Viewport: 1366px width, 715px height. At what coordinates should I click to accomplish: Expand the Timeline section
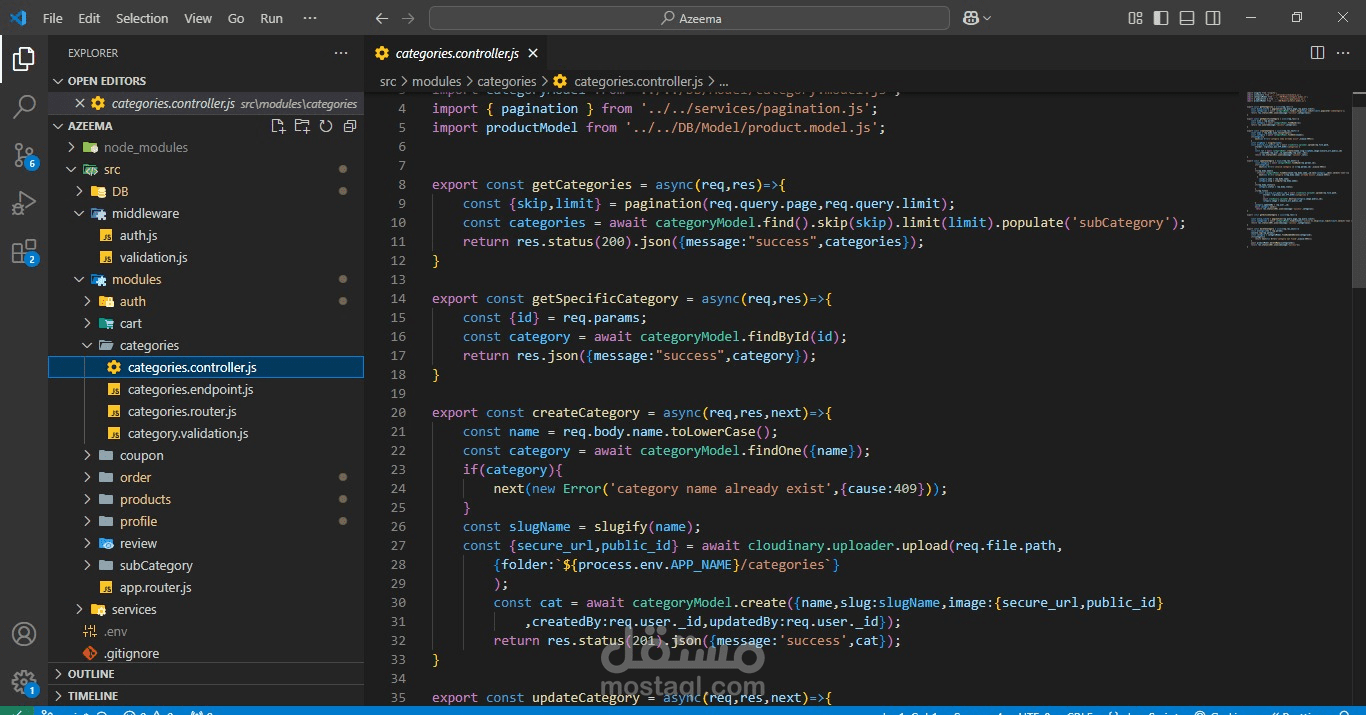coord(206,696)
